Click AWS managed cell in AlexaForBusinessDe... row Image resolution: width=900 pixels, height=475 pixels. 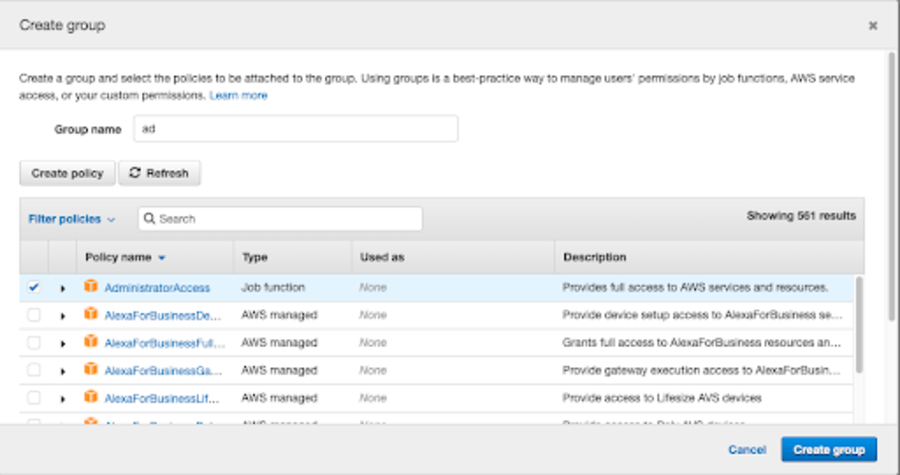point(279,315)
